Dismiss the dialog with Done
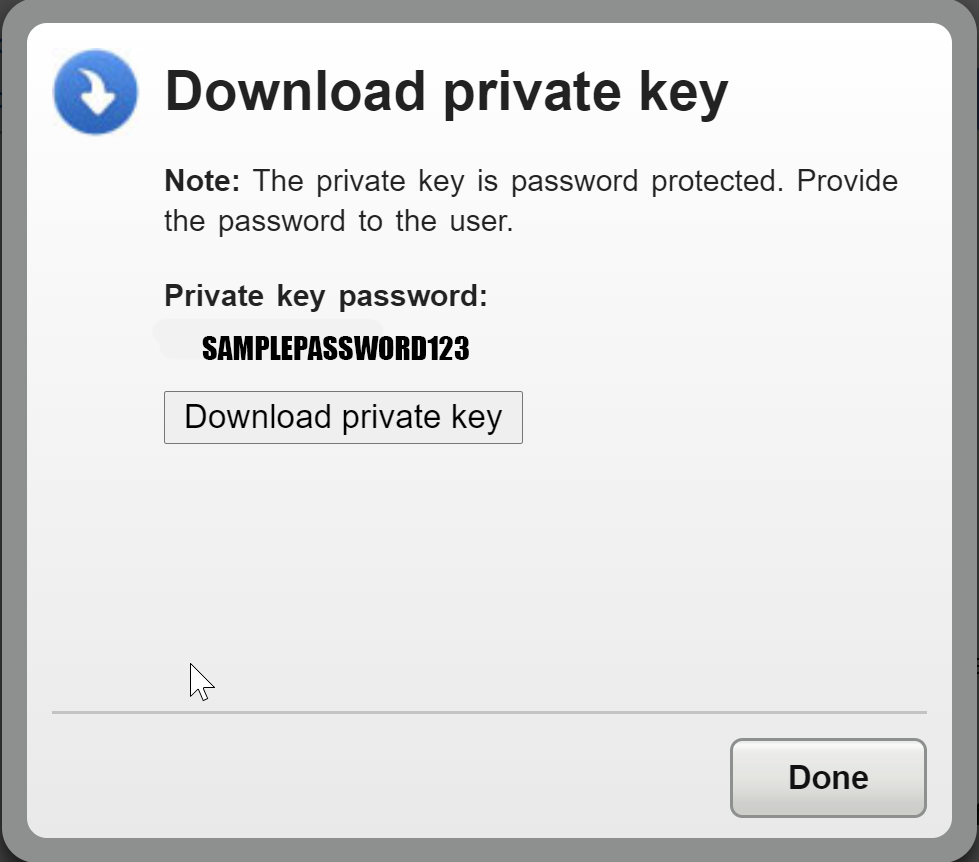The width and height of the screenshot is (979, 862). (828, 778)
